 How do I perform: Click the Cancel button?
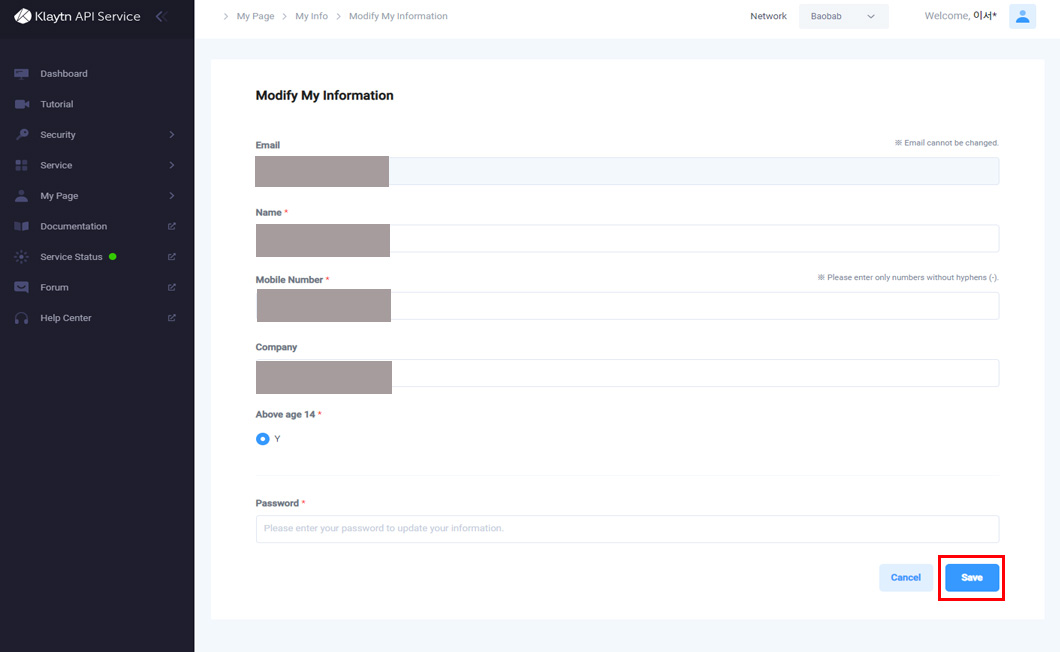tap(905, 578)
